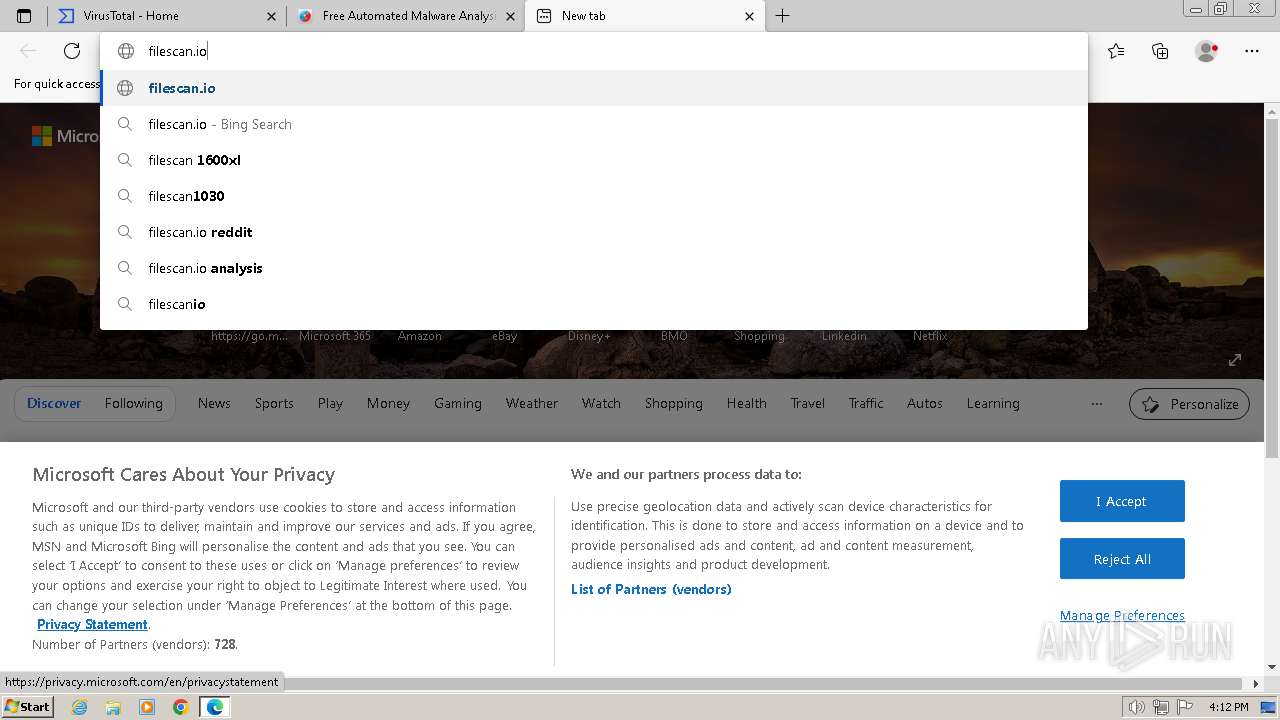Select the Following feed tab

133,403
